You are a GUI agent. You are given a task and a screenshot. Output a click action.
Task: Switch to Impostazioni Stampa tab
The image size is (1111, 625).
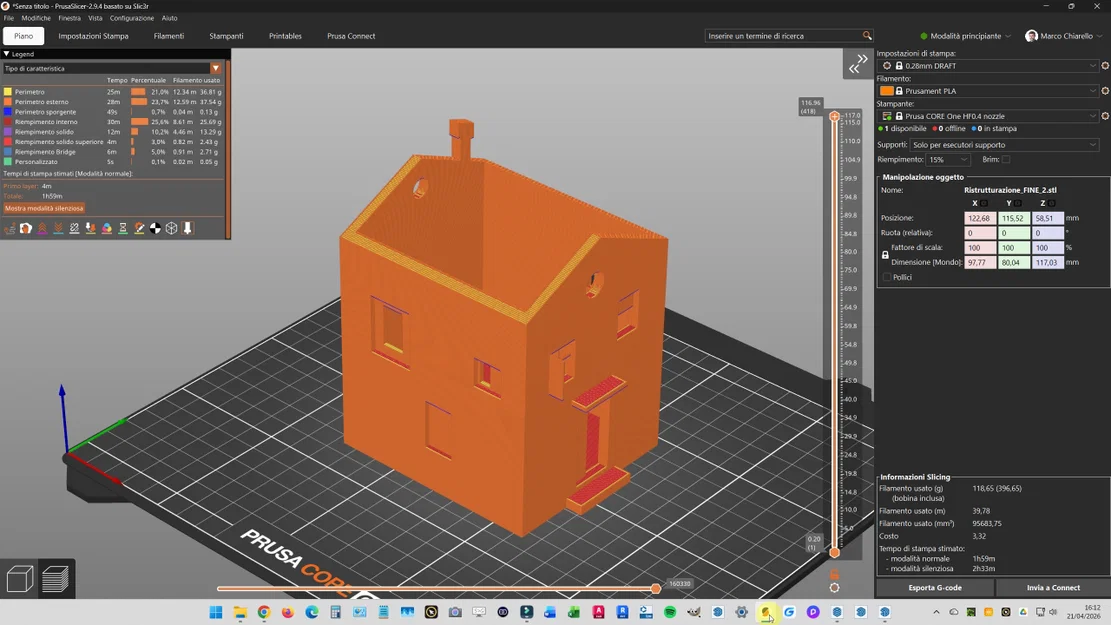tap(94, 35)
